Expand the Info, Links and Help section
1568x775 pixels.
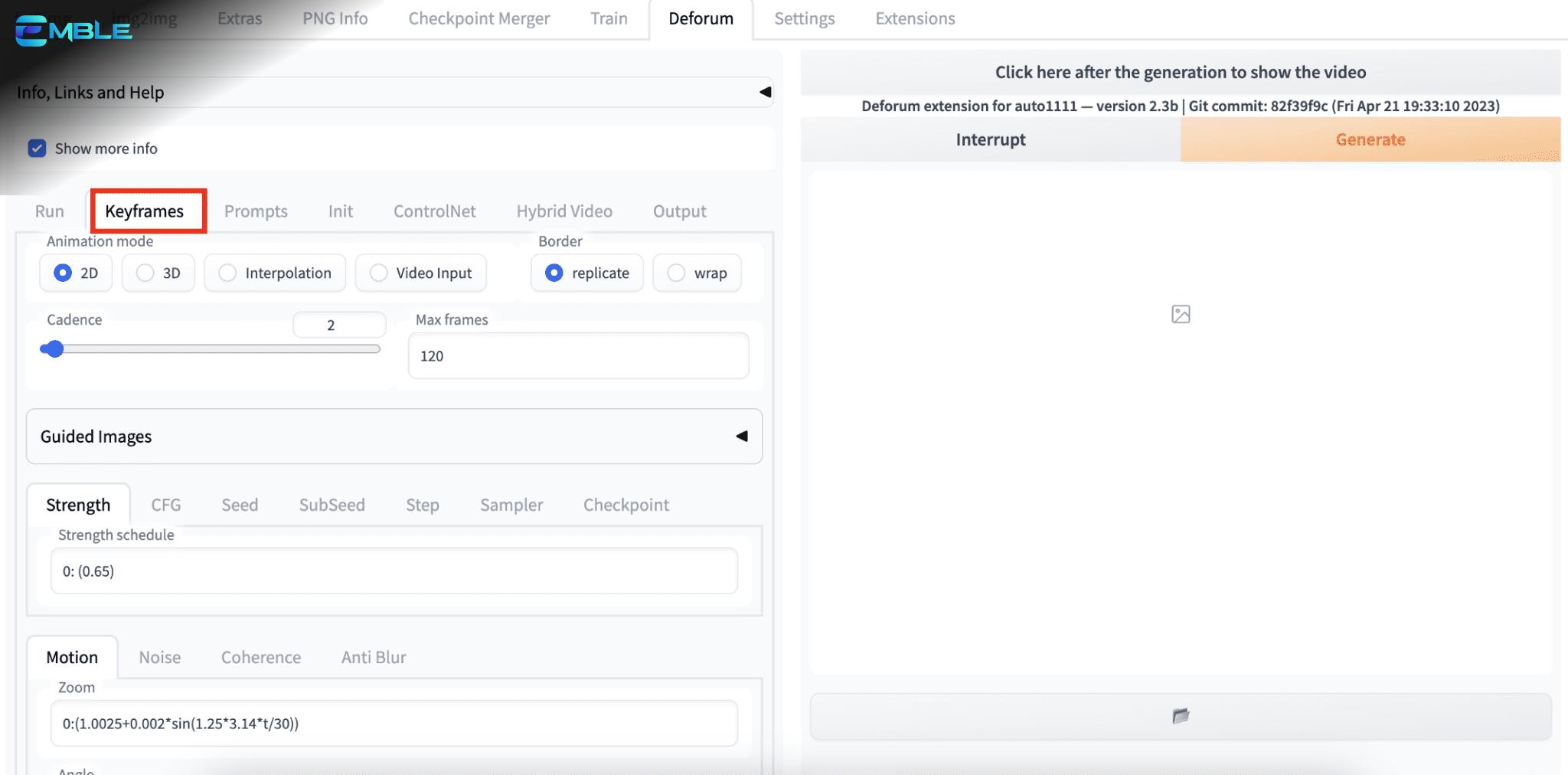(x=394, y=92)
